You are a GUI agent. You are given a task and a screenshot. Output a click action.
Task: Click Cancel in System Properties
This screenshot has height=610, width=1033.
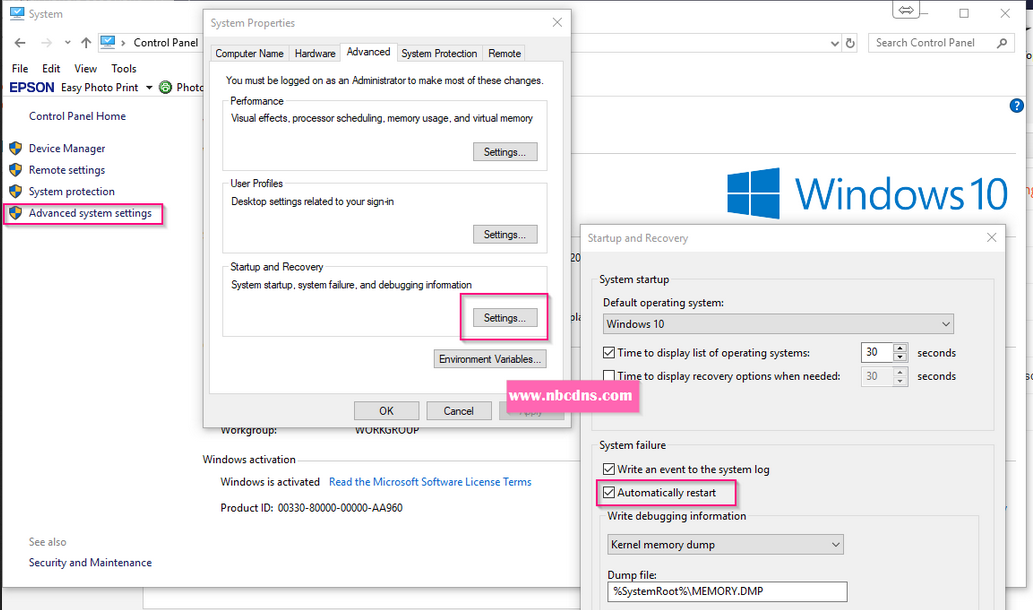point(459,410)
